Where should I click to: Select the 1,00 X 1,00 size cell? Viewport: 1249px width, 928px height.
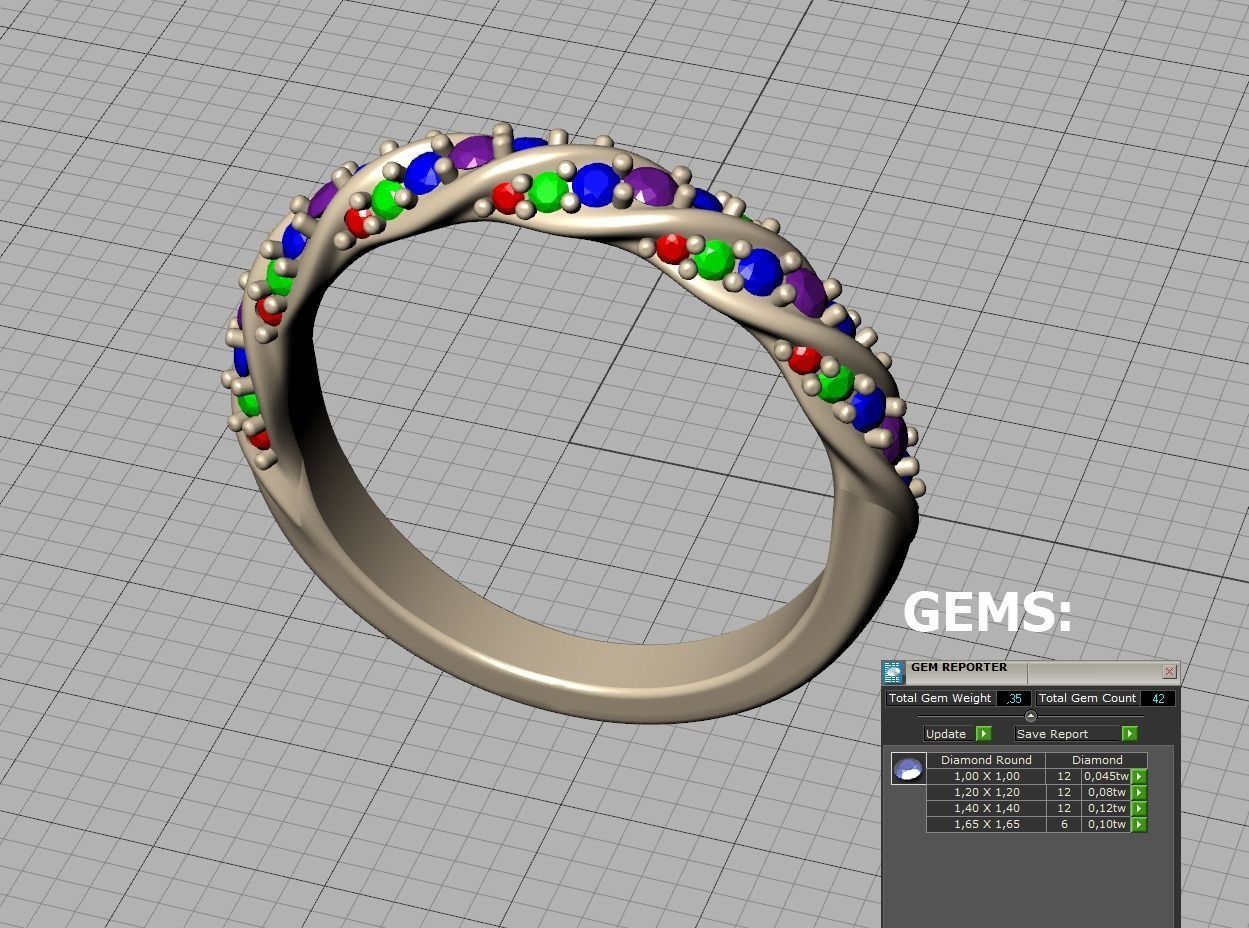click(x=986, y=776)
